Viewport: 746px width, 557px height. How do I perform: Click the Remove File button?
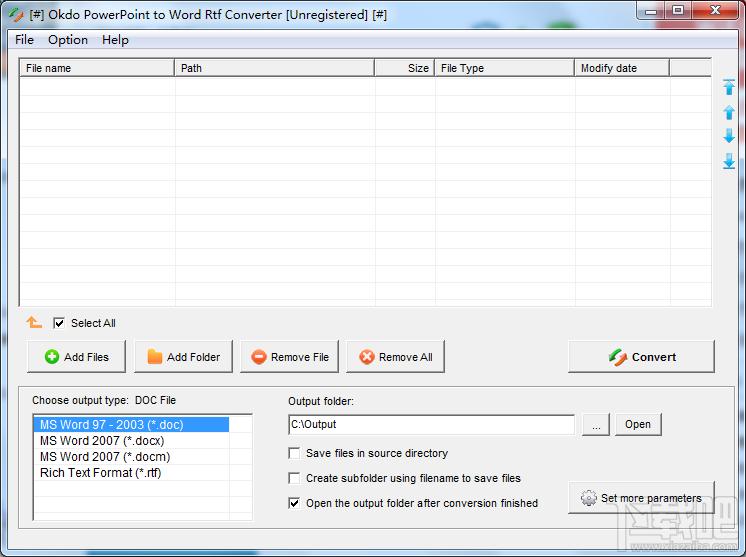[290, 356]
